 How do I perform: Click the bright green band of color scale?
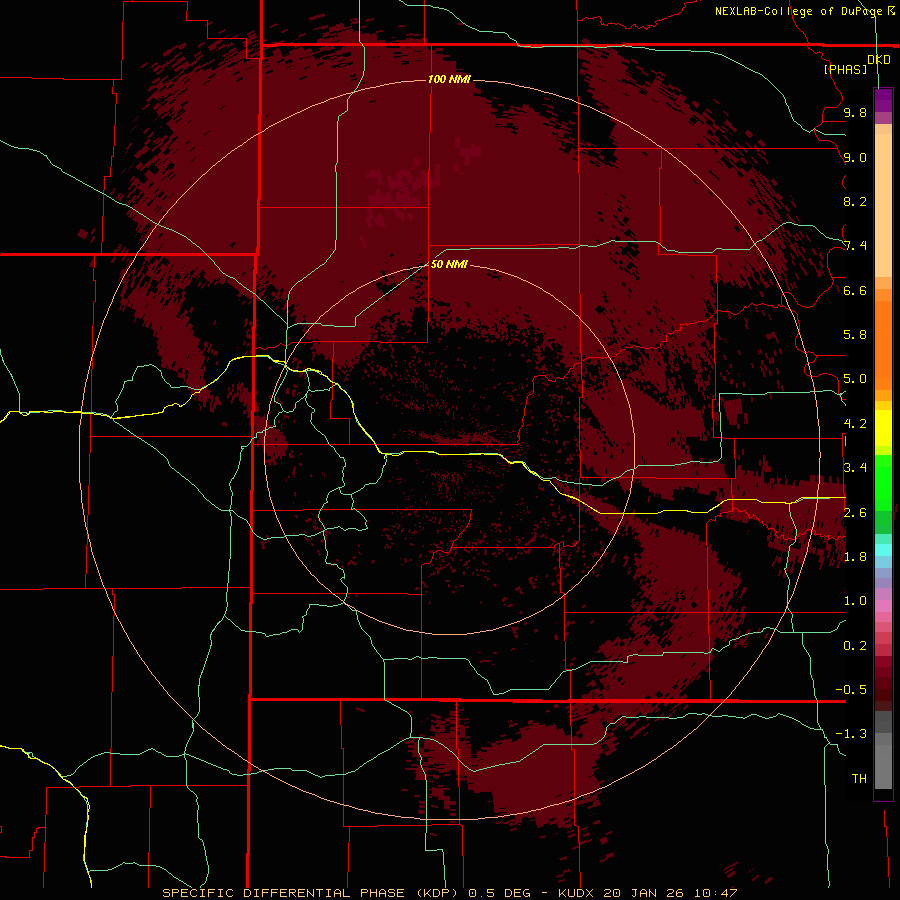click(883, 482)
